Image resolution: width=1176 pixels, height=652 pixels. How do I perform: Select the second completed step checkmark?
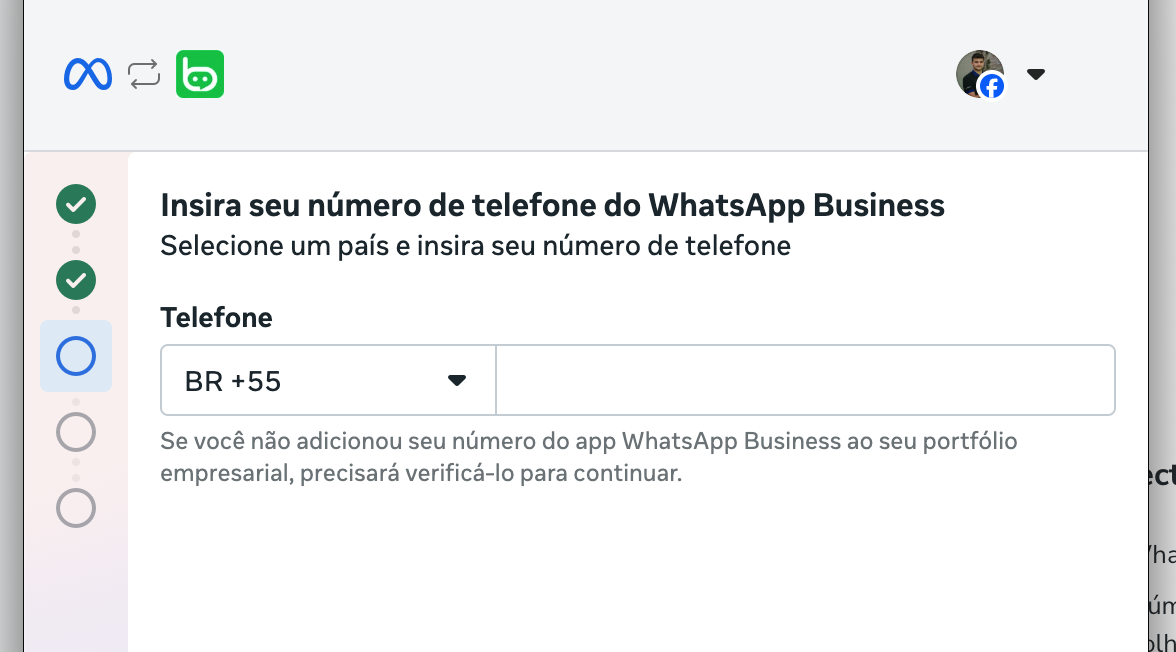tap(76, 280)
